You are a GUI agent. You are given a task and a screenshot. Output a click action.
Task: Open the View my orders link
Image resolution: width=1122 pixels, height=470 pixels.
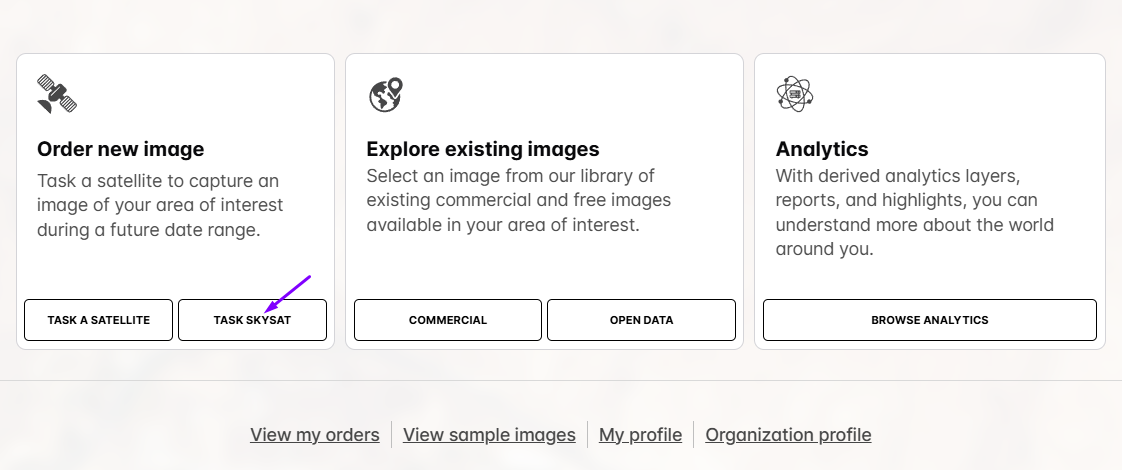coord(314,435)
